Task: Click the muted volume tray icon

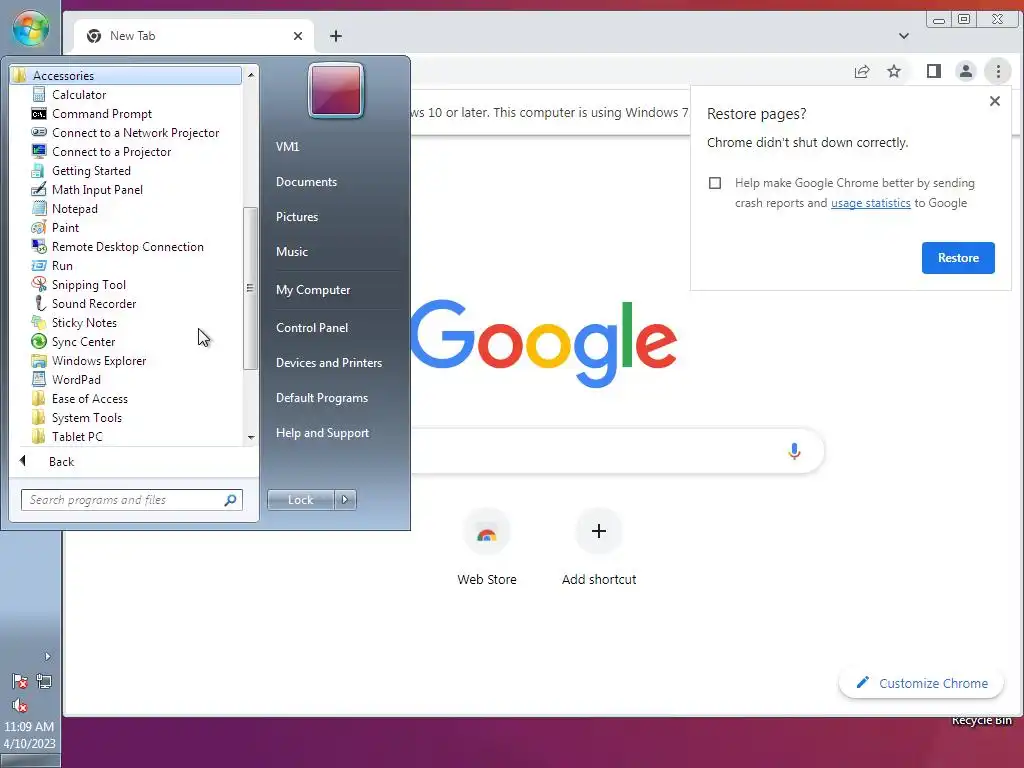Action: coord(20,705)
